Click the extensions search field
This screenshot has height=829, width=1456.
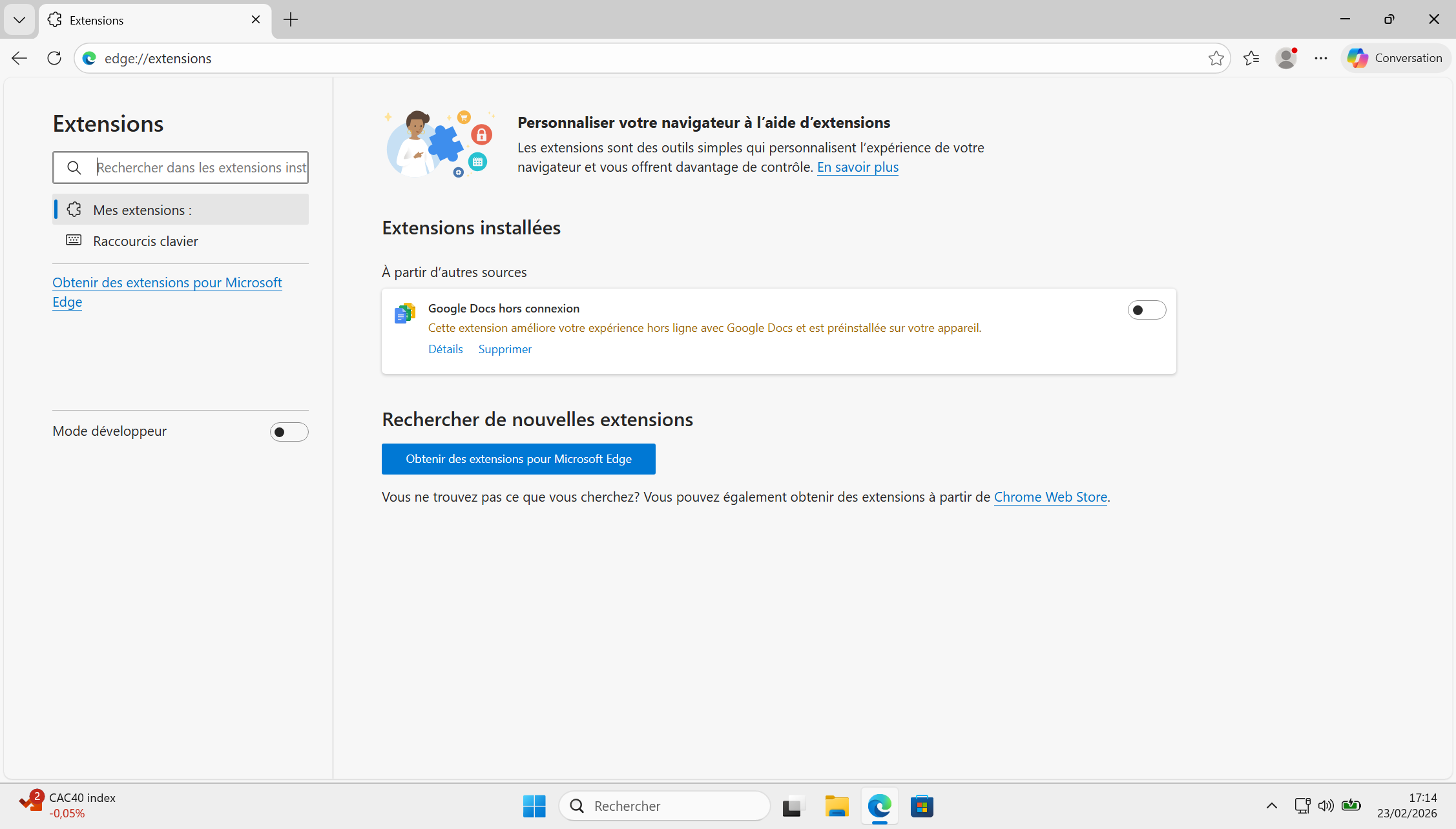pos(181,168)
